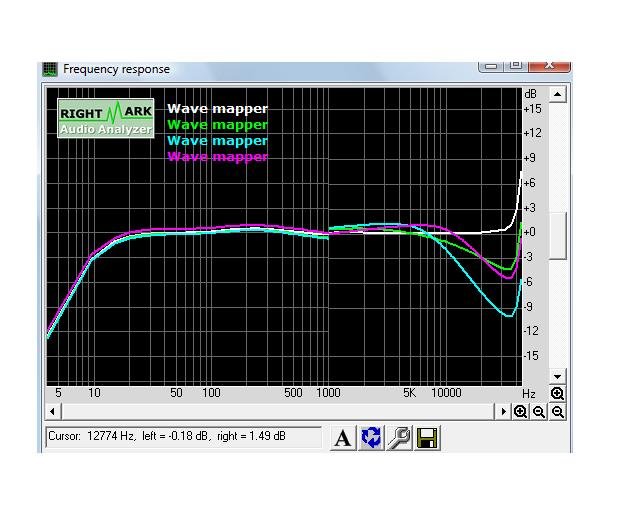Click the Frequency response window icon
The image size is (640, 512).
(x=50, y=69)
